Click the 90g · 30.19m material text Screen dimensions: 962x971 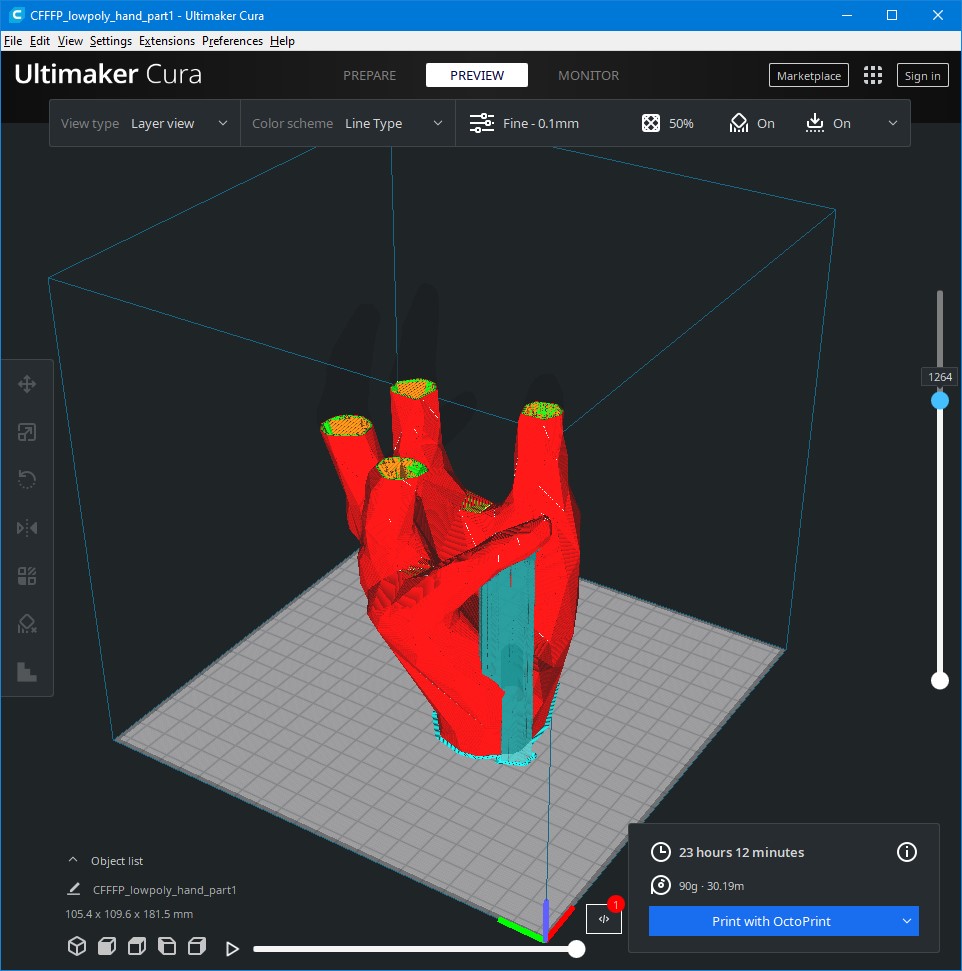point(711,886)
